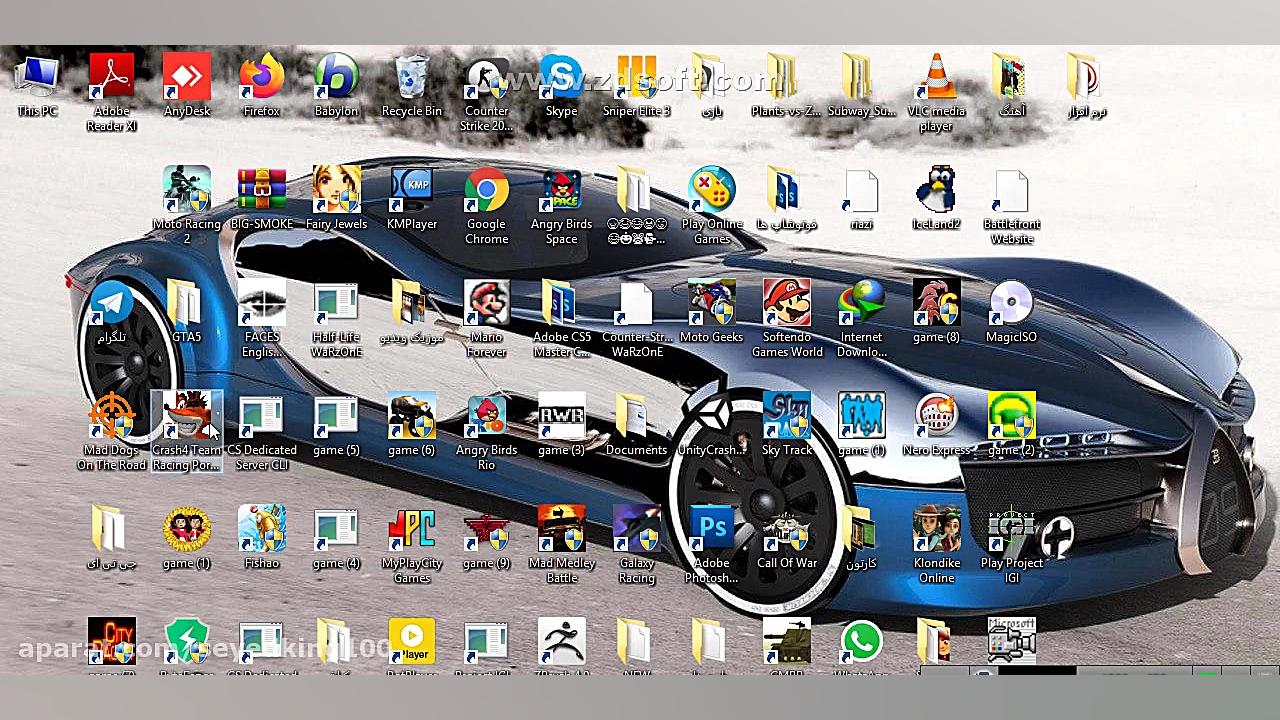Select the Adobe CS5 Master C... folder
The height and width of the screenshot is (720, 1280).
(561, 319)
